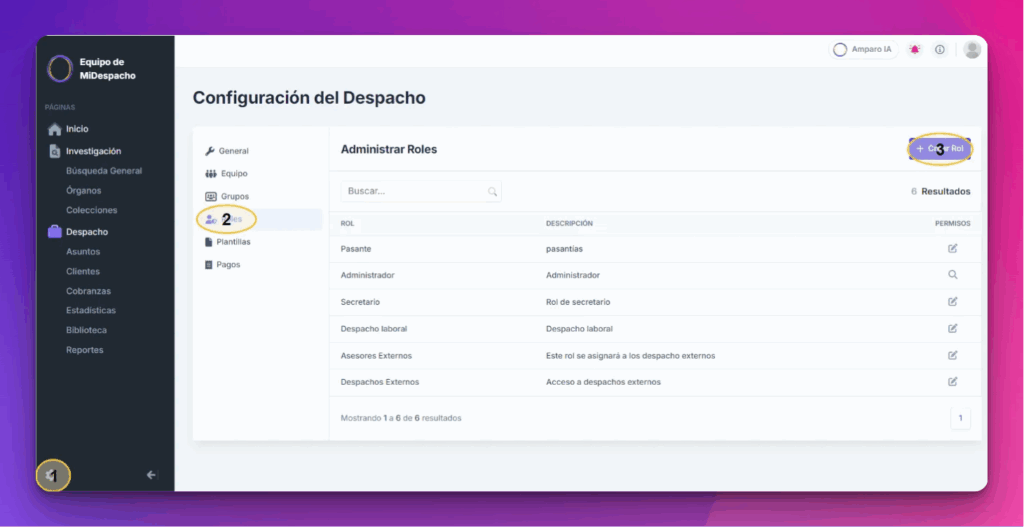Collapse sidebar with left arrow
This screenshot has width=1024, height=527.
[x=152, y=475]
